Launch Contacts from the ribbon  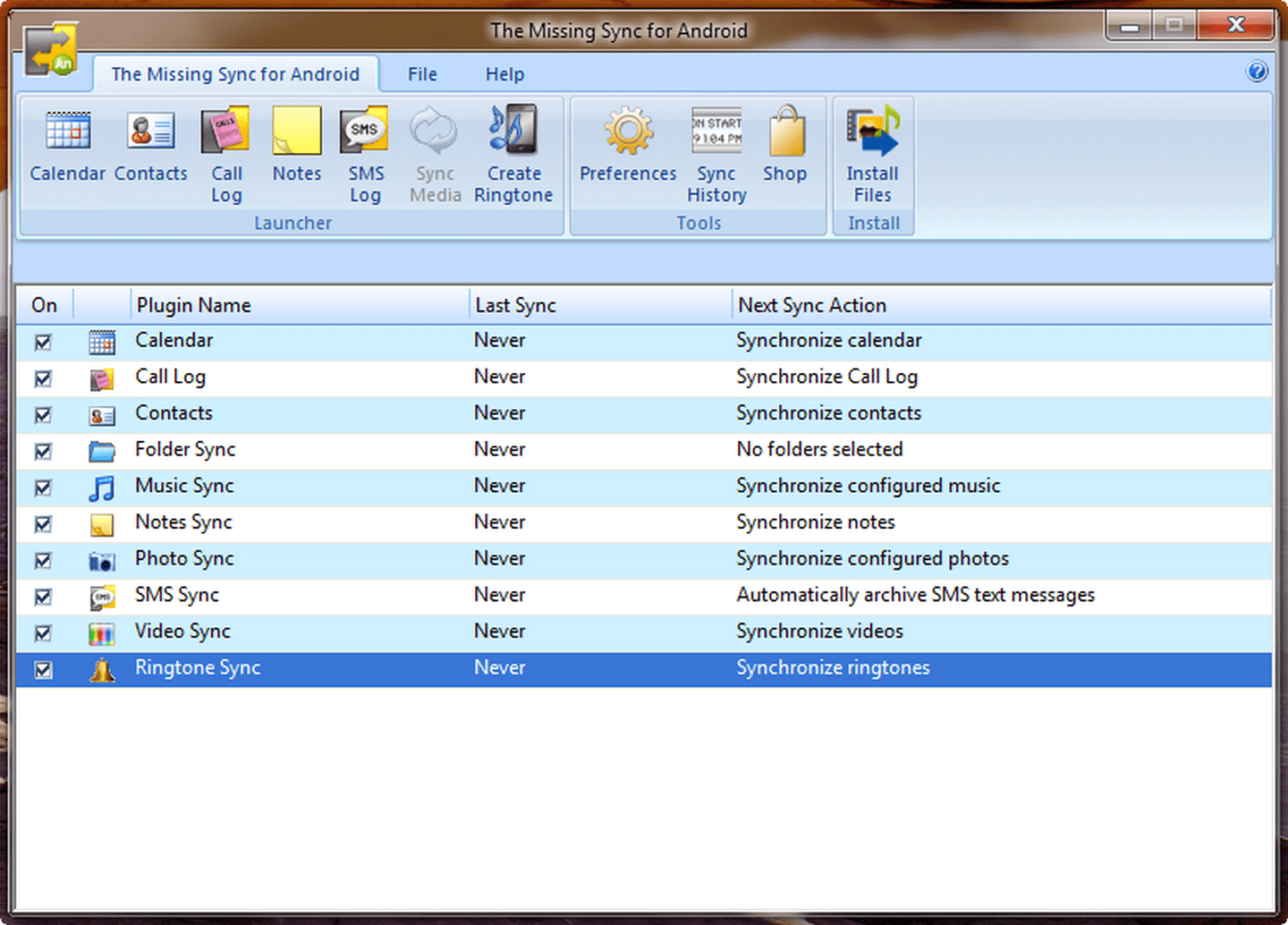(150, 132)
